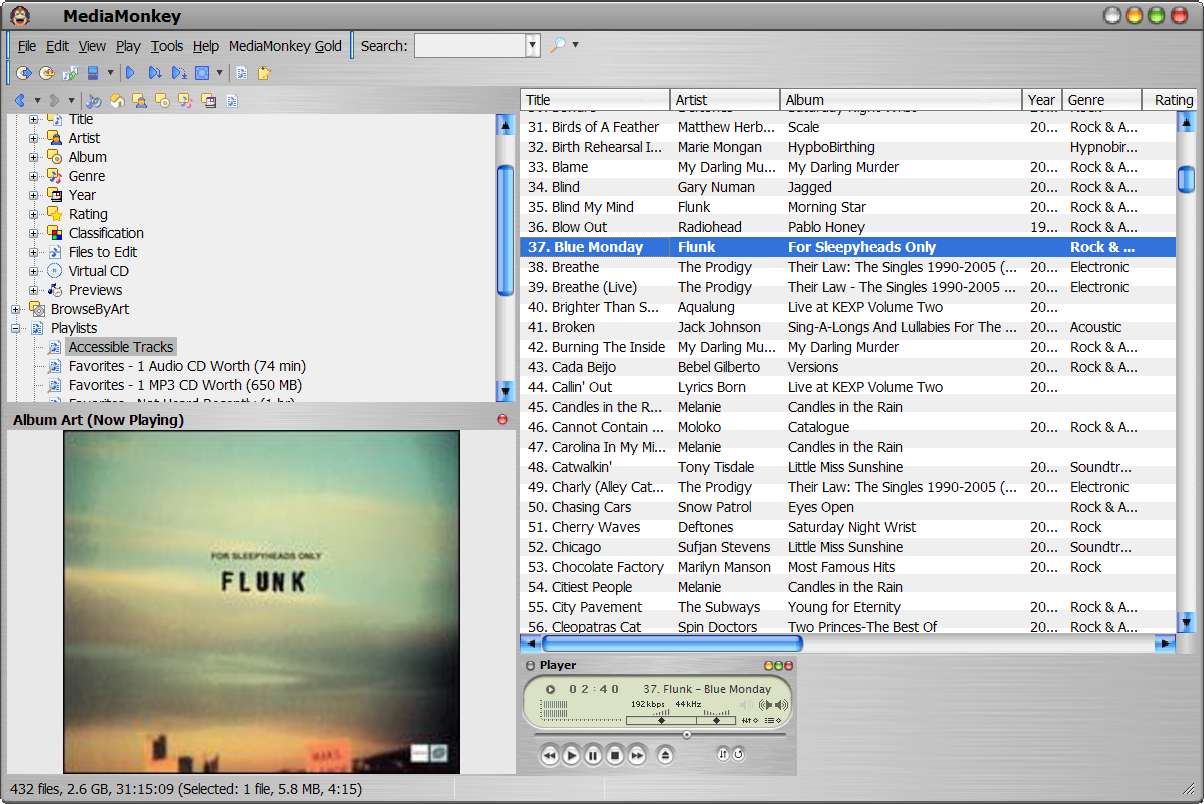Click the back navigation arrow icon
This screenshot has height=804, width=1204.
click(20, 98)
